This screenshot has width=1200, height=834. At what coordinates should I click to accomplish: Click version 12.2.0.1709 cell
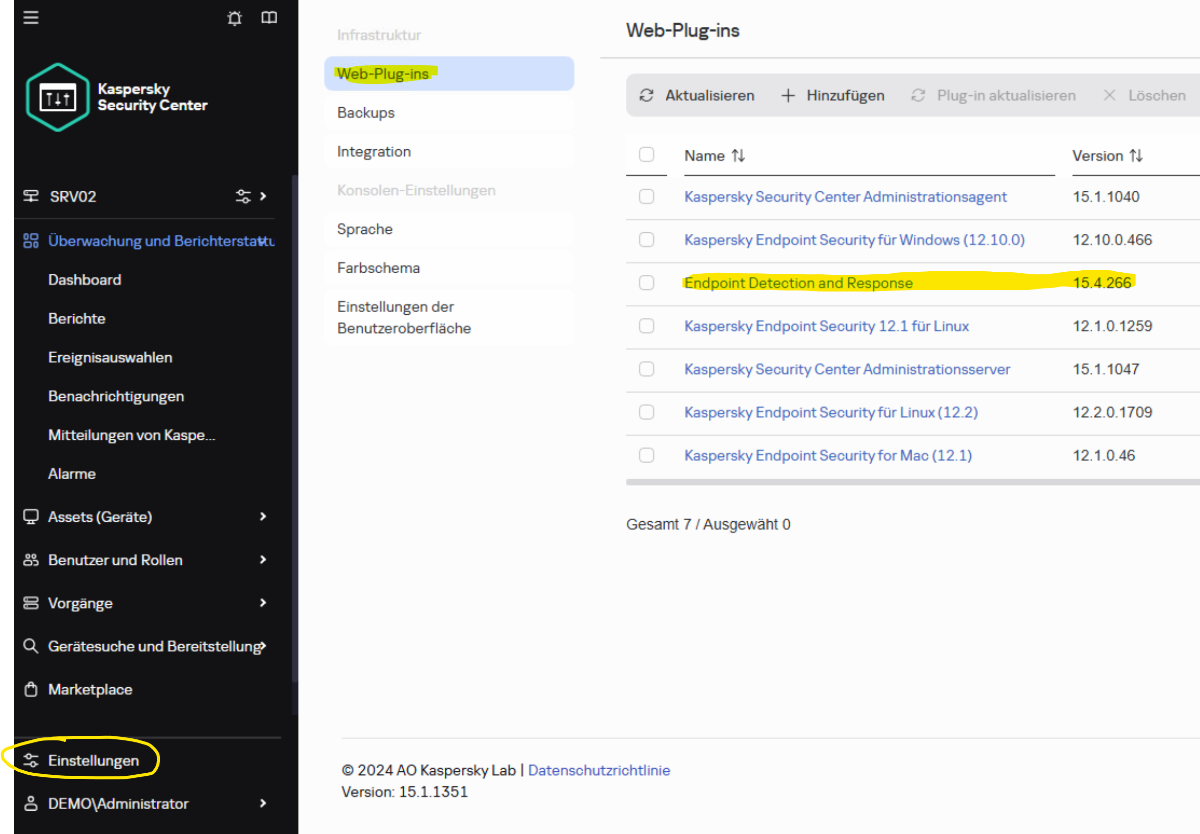click(x=1112, y=412)
